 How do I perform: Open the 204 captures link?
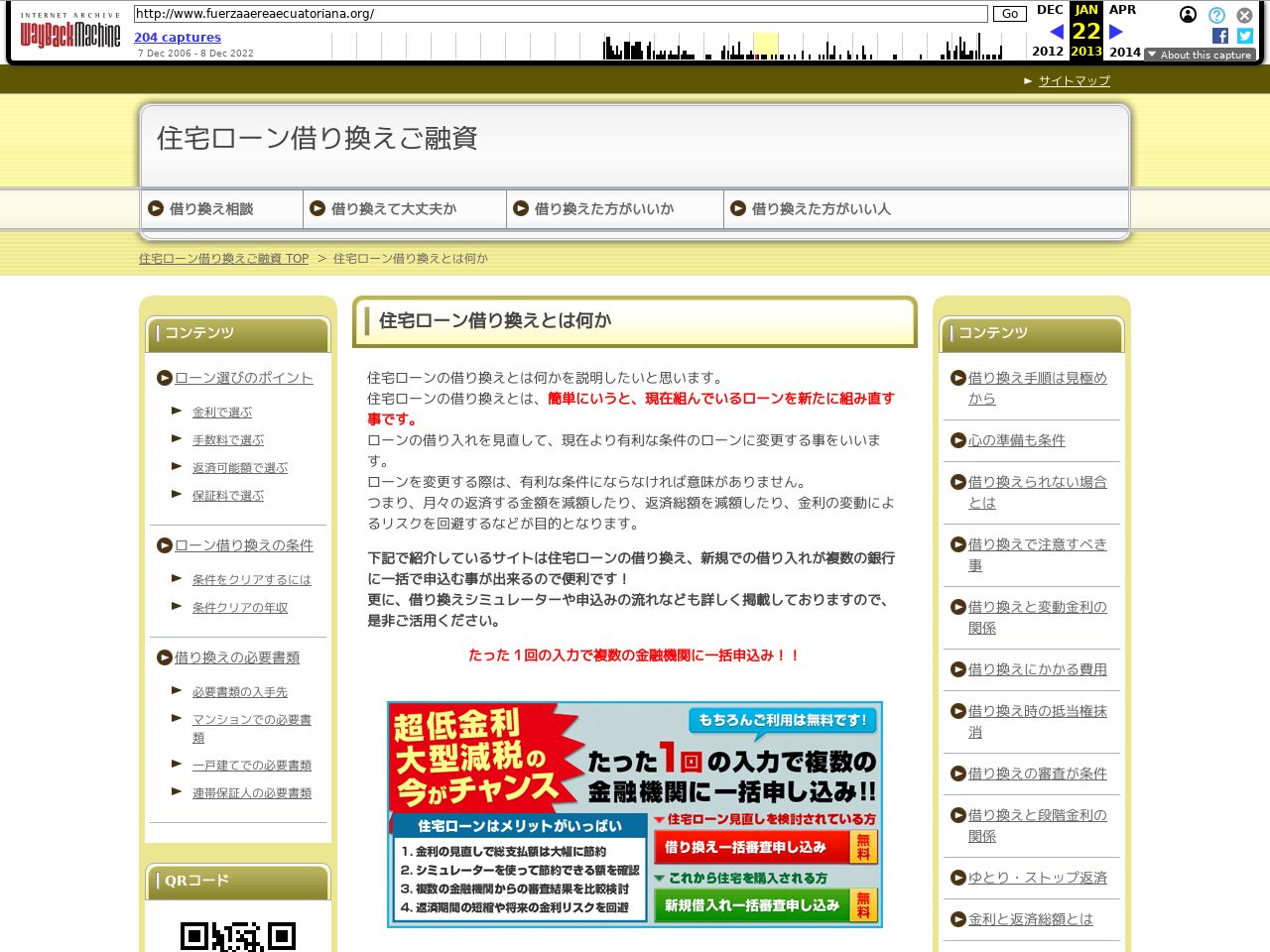(178, 38)
